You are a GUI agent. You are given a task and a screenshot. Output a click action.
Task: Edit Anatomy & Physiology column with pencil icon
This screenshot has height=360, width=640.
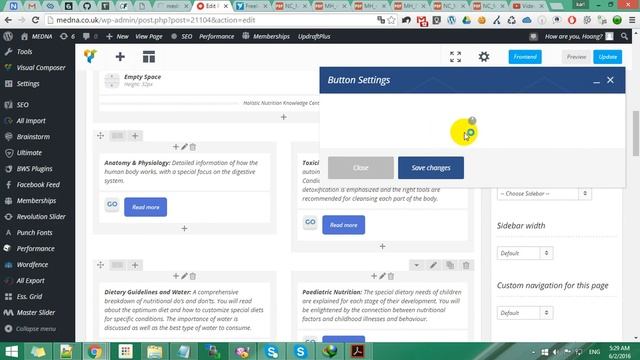184,147
